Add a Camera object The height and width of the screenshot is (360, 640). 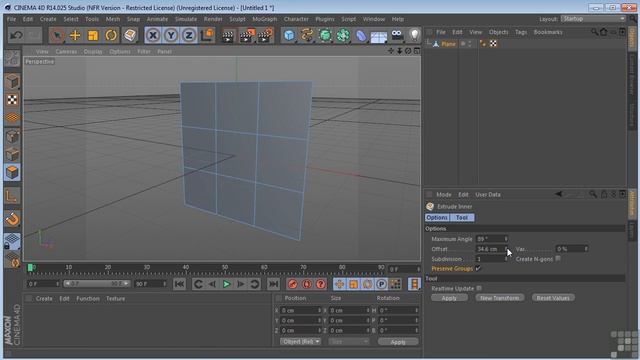(397, 36)
